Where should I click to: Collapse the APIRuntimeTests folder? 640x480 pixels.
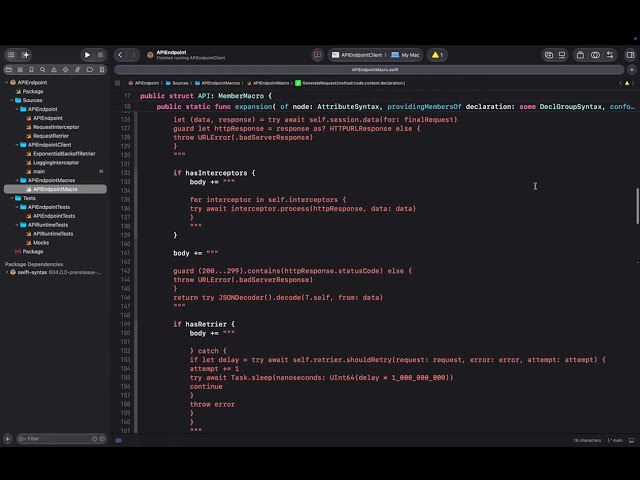click(17, 224)
